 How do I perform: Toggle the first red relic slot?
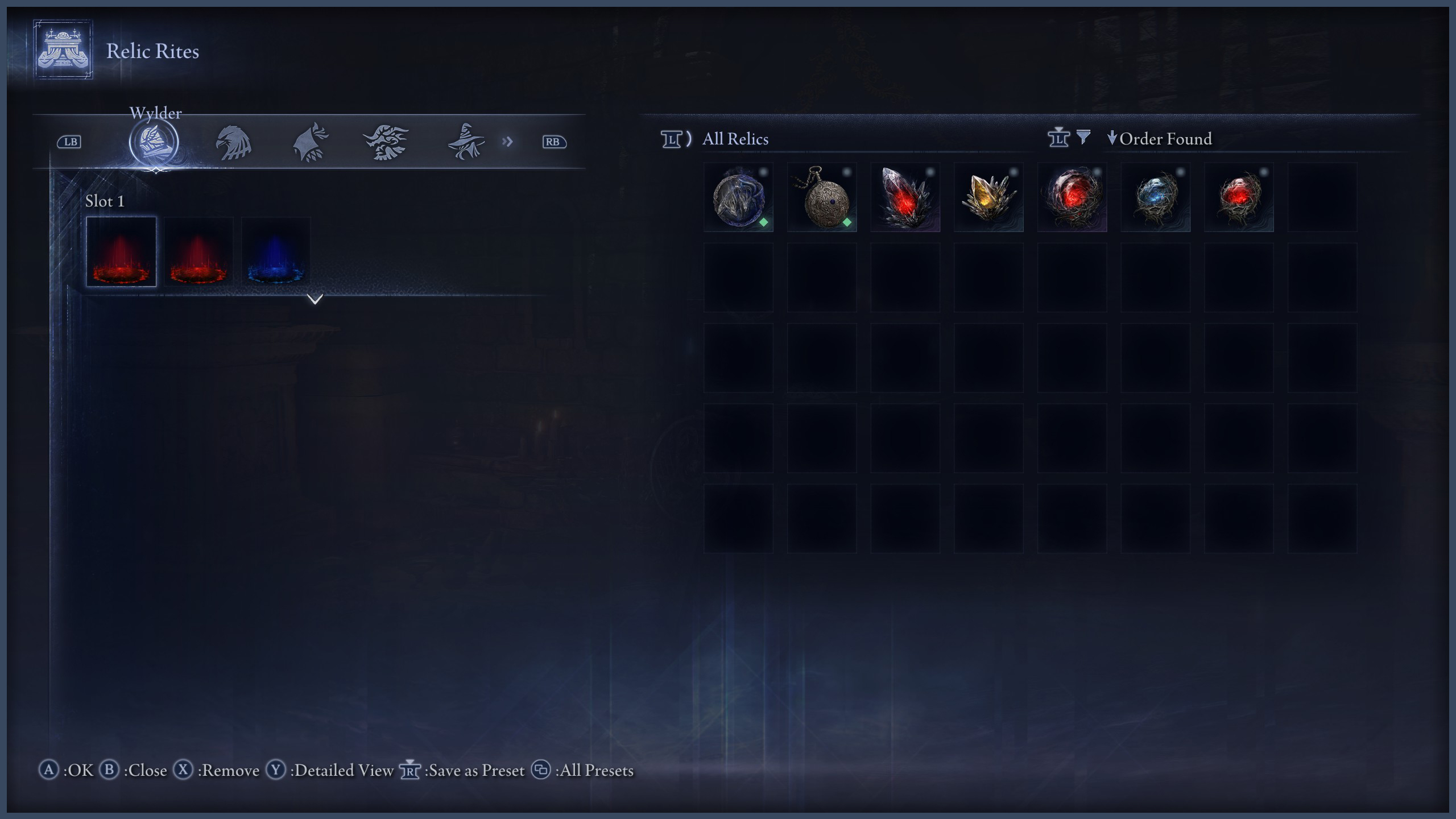click(121, 251)
